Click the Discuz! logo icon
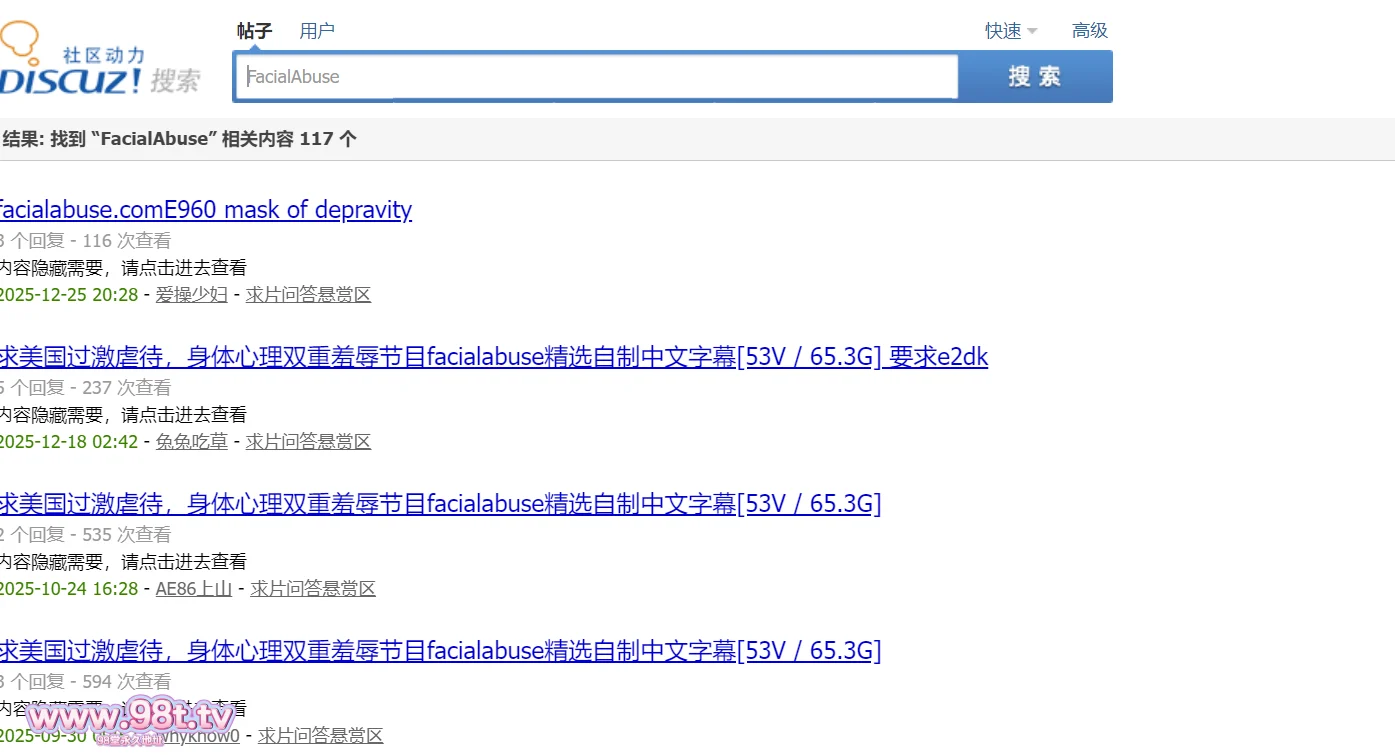The height and width of the screenshot is (755, 1395). [98, 62]
